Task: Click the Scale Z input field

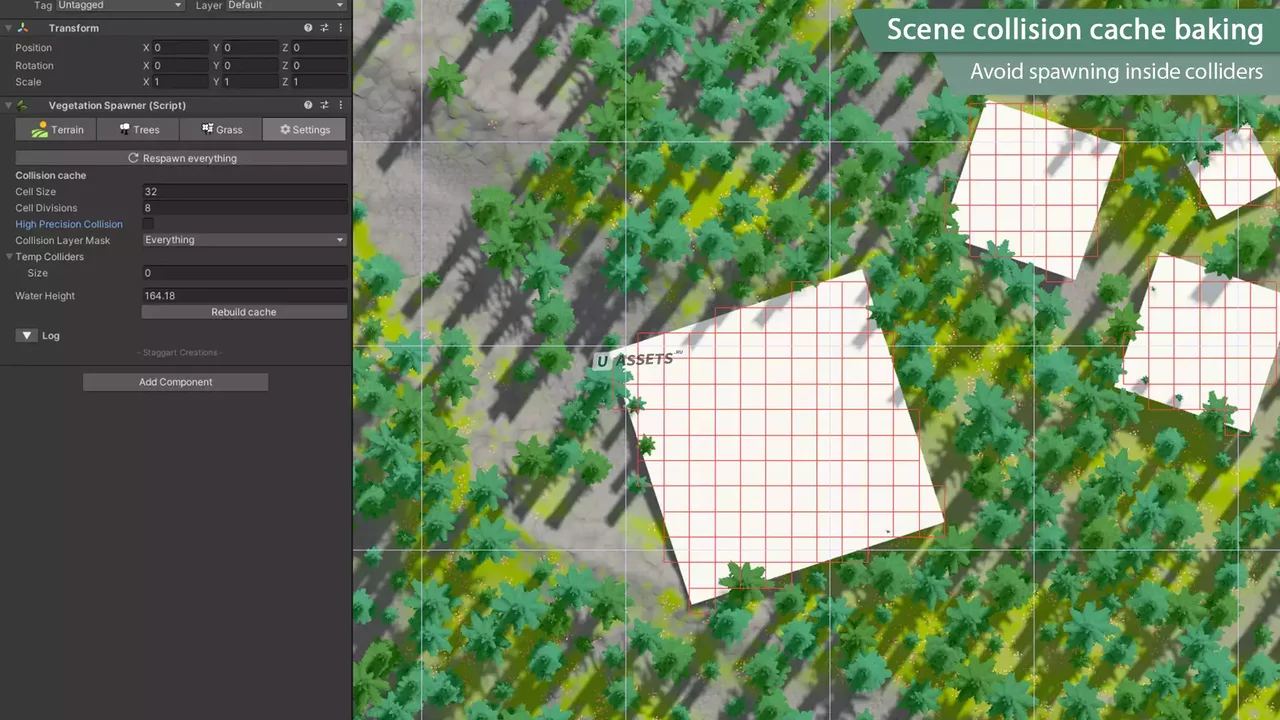Action: [x=319, y=82]
